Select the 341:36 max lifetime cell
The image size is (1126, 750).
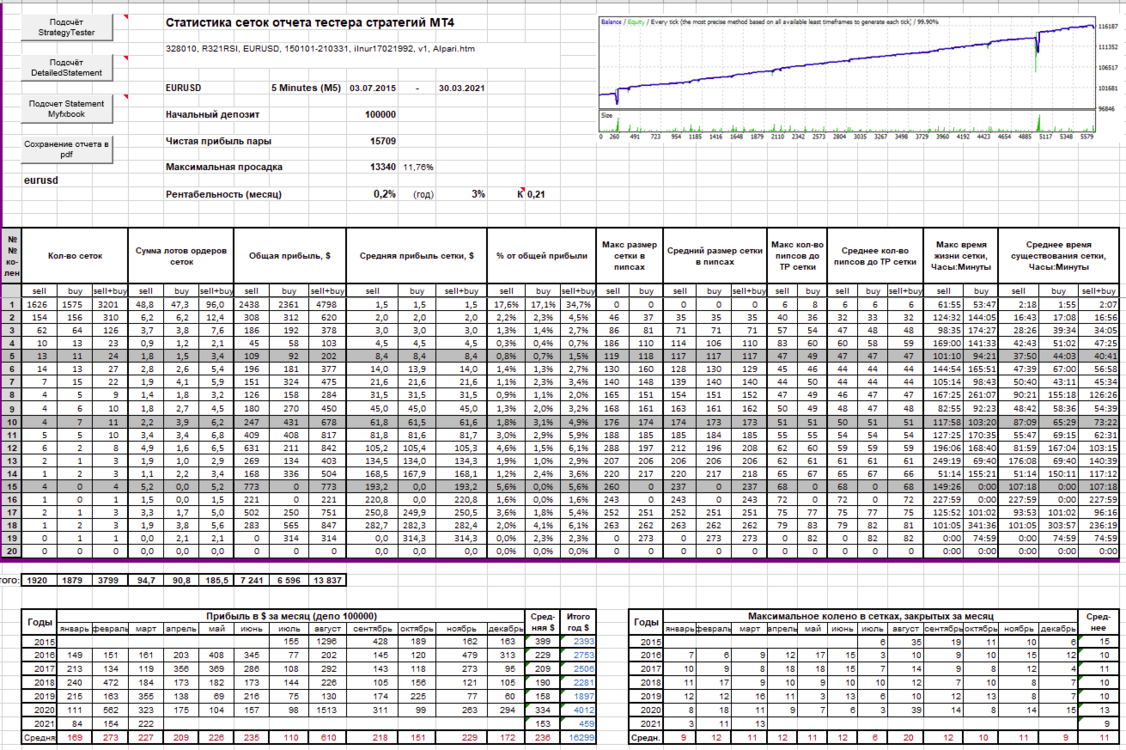tap(980, 525)
